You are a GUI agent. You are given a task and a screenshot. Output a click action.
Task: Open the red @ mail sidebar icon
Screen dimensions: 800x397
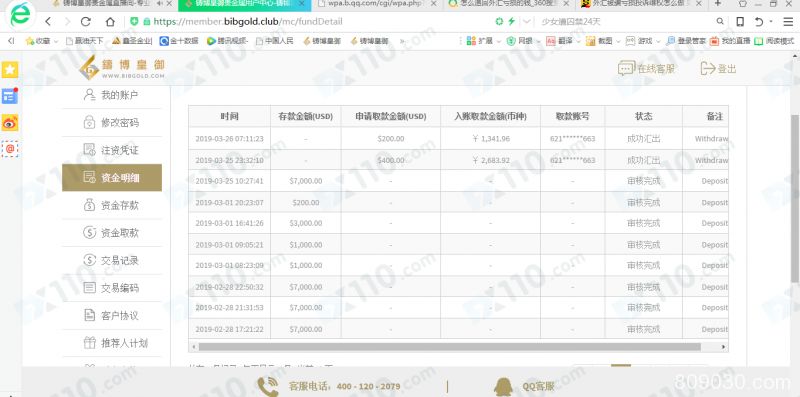coord(10,149)
